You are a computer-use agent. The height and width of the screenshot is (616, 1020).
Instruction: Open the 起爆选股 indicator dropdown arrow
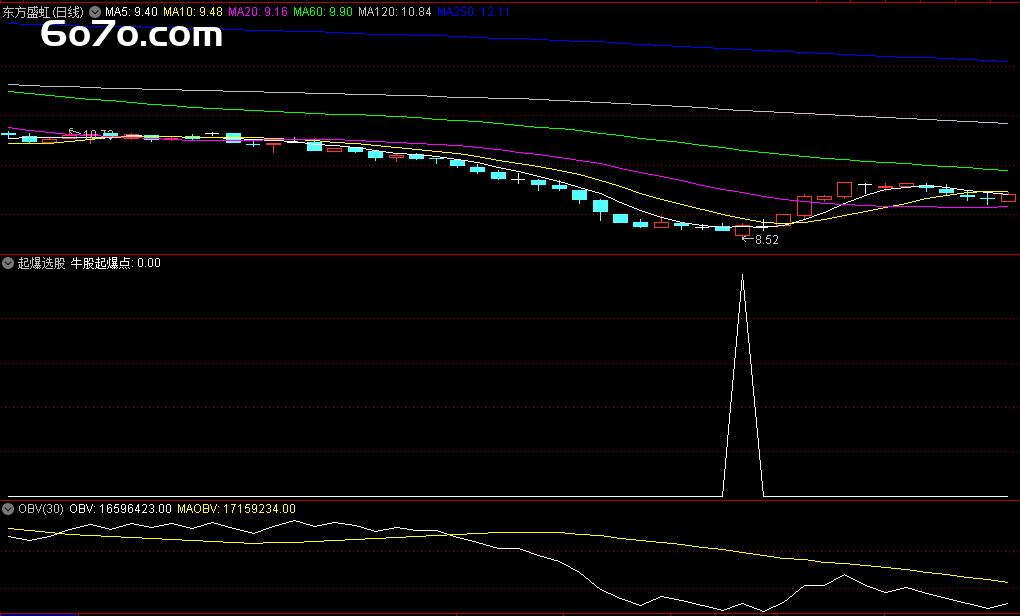coord(9,263)
